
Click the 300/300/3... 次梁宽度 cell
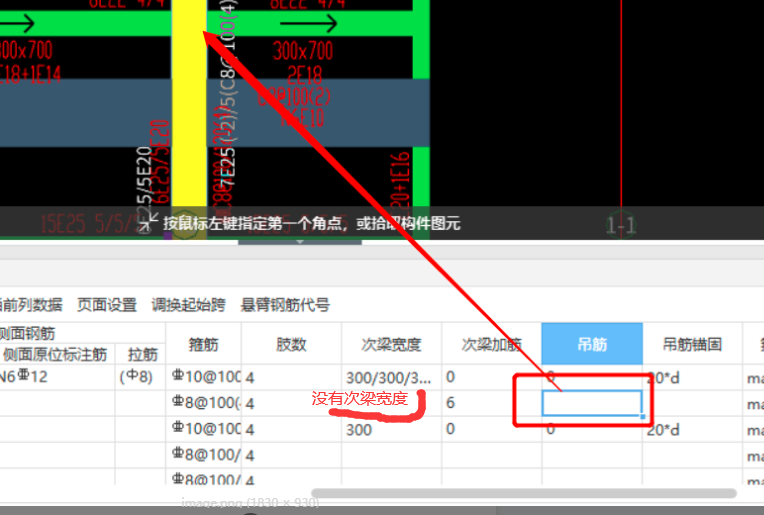click(x=391, y=377)
